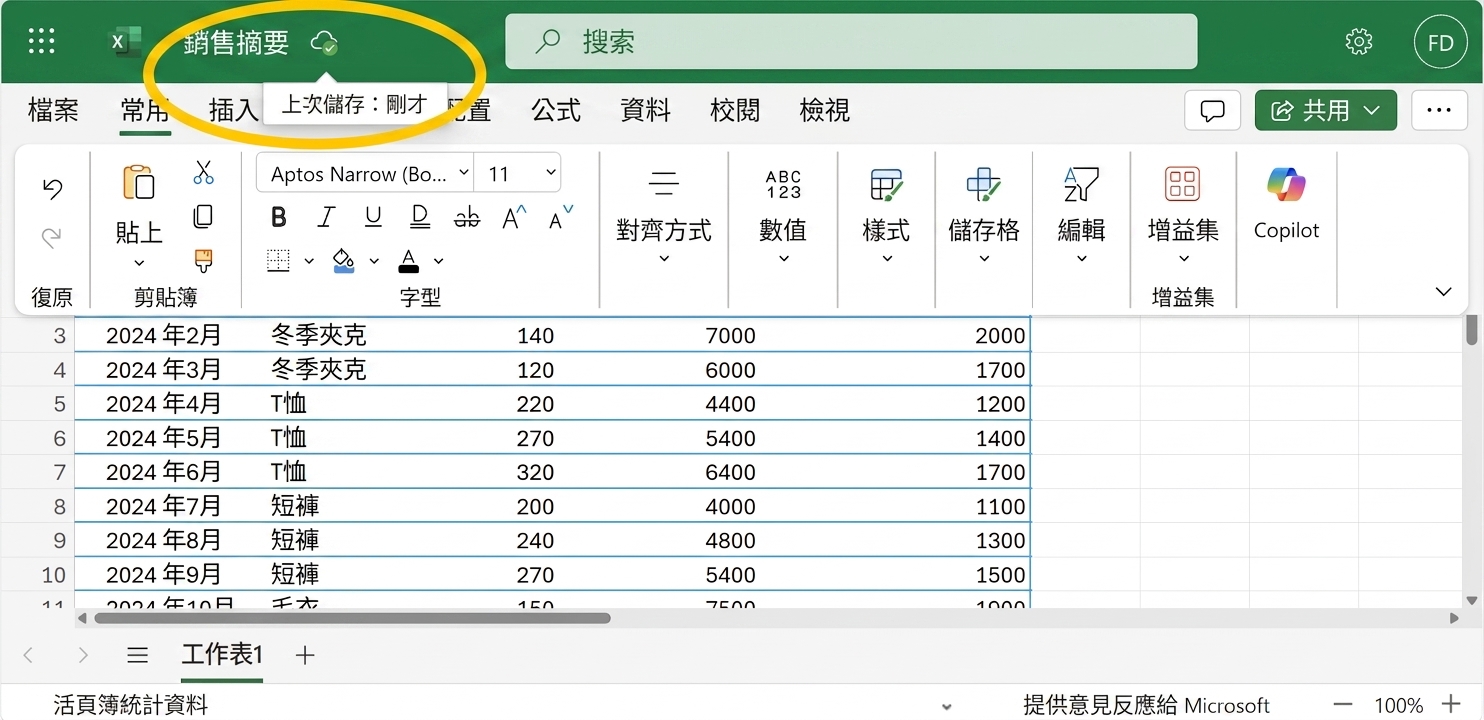Click the 100% zoom level
The image size is (1484, 720).
point(1399,706)
